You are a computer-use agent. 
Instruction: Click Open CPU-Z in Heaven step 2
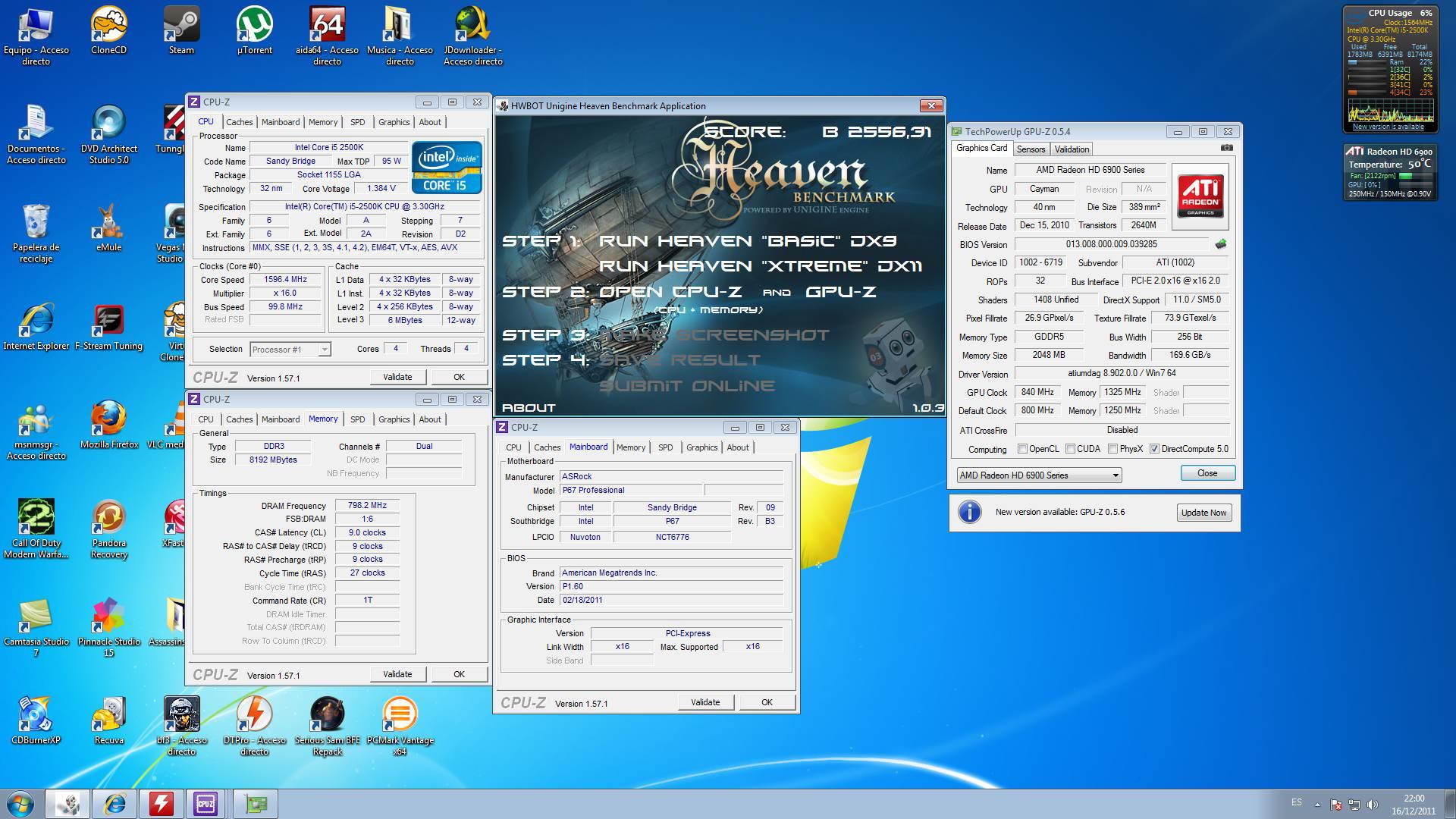point(670,292)
